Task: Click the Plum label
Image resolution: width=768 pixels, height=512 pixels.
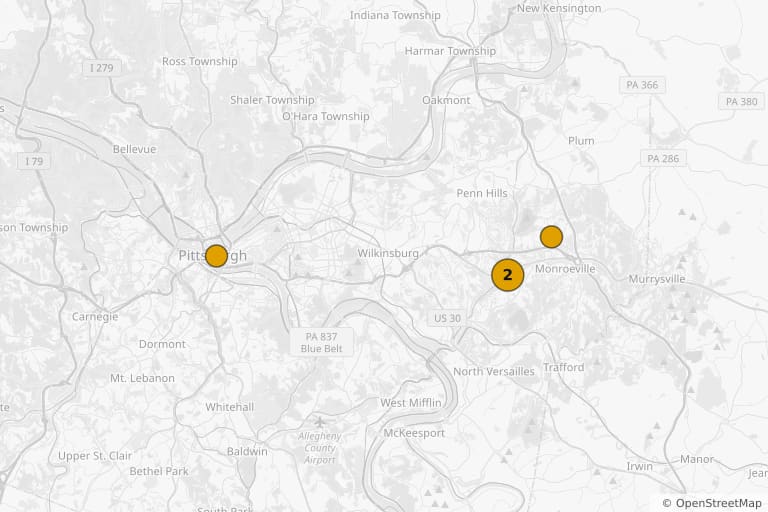Action: [x=581, y=141]
